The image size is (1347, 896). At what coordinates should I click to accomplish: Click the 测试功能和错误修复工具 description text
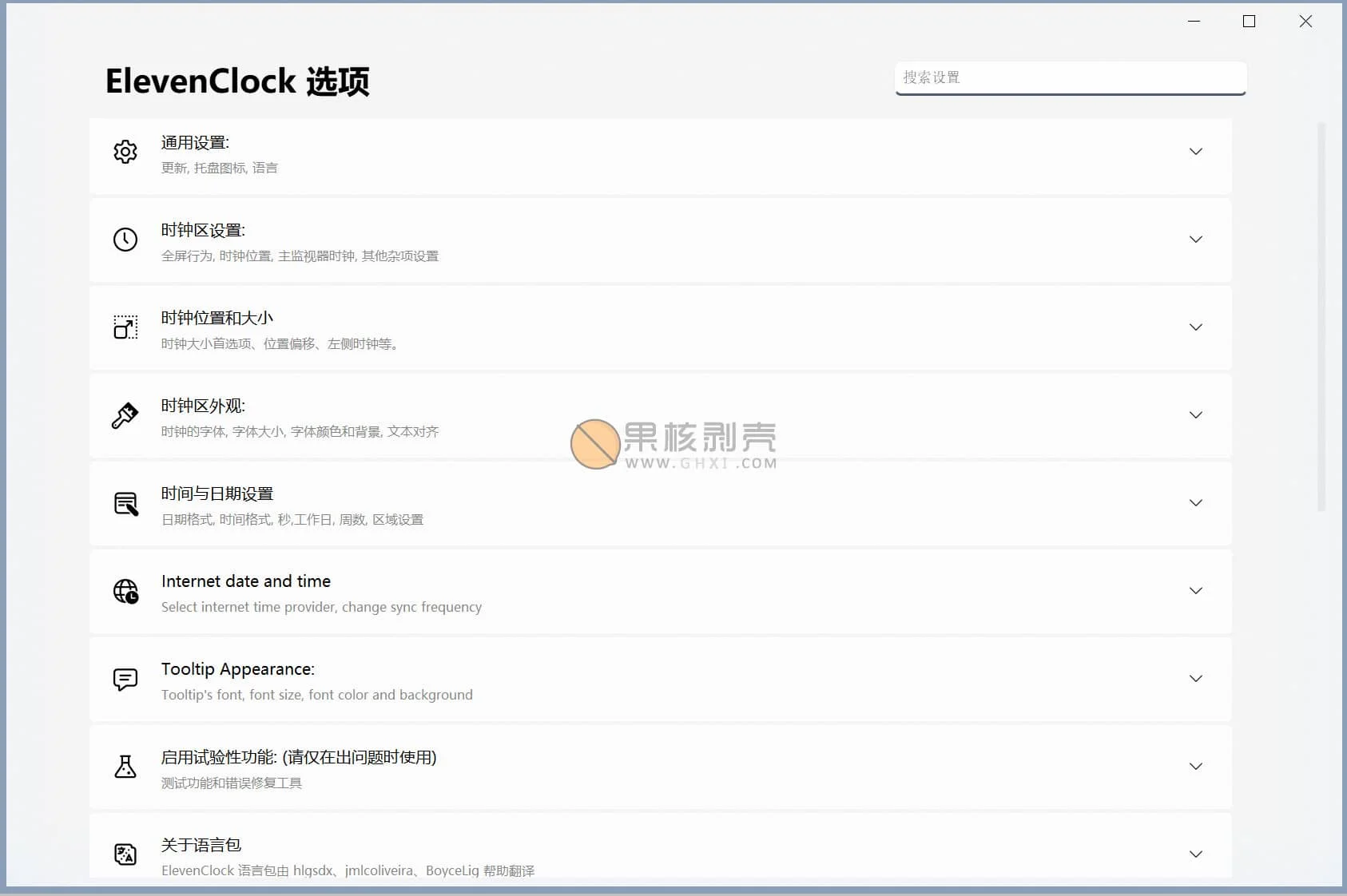point(232,783)
